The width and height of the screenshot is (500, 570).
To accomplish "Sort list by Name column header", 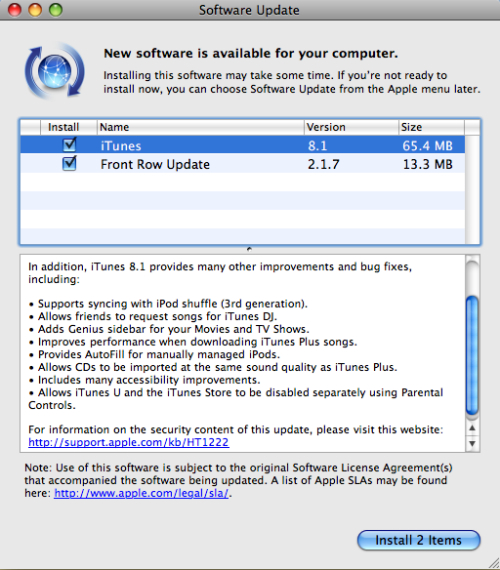I will pos(201,127).
